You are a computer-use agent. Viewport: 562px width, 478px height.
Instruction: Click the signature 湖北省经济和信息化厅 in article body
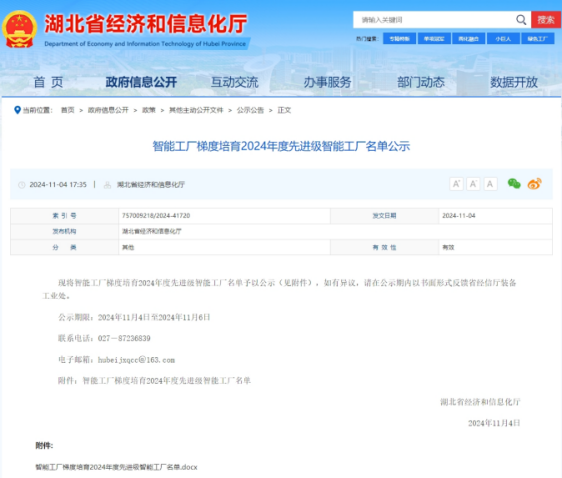click(480, 402)
